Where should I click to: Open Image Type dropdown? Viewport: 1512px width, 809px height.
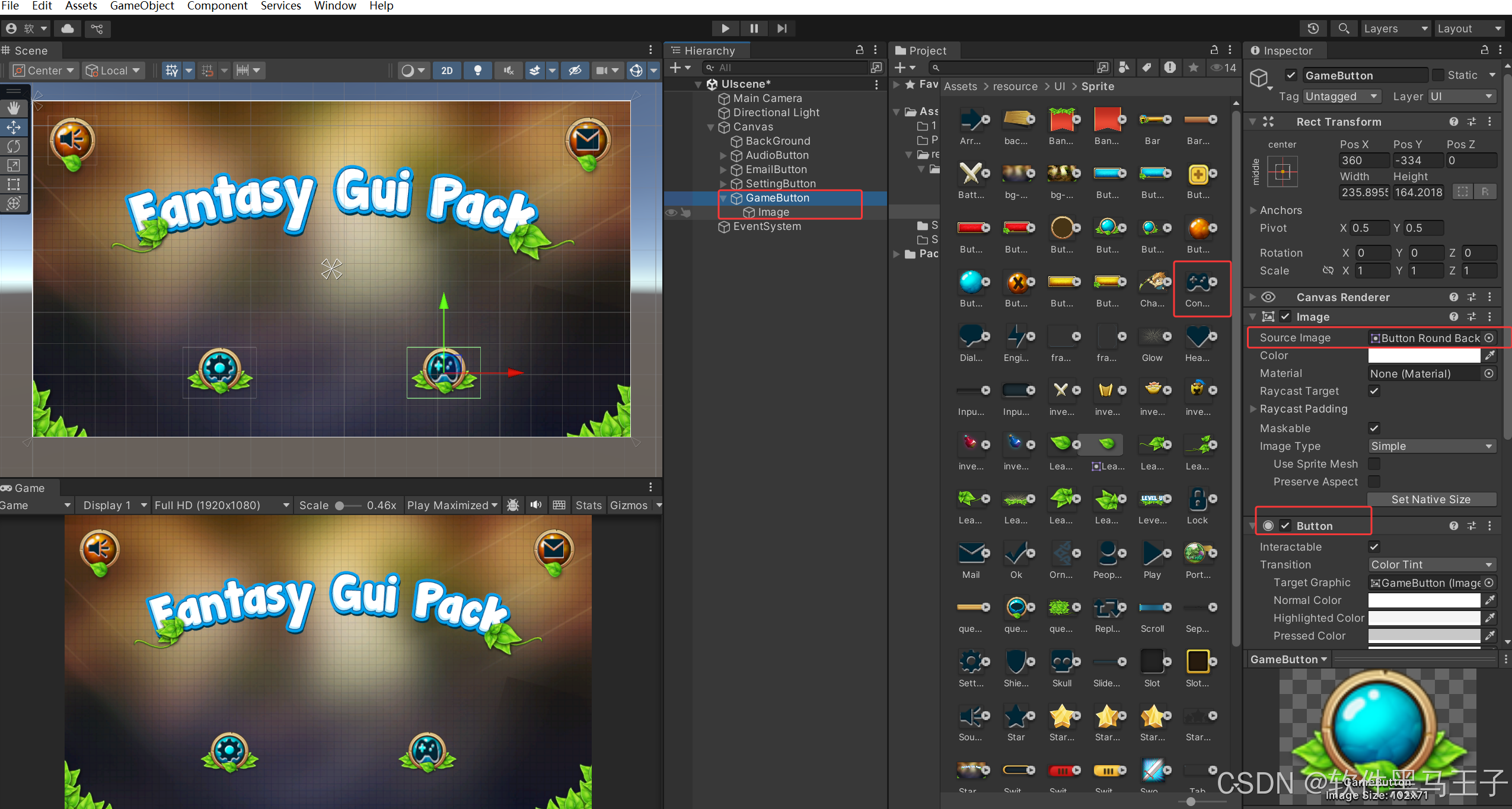point(1431,446)
